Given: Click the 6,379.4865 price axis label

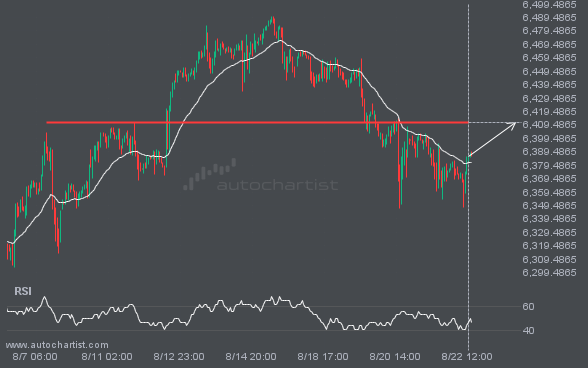Looking at the screenshot, I should (x=549, y=166).
